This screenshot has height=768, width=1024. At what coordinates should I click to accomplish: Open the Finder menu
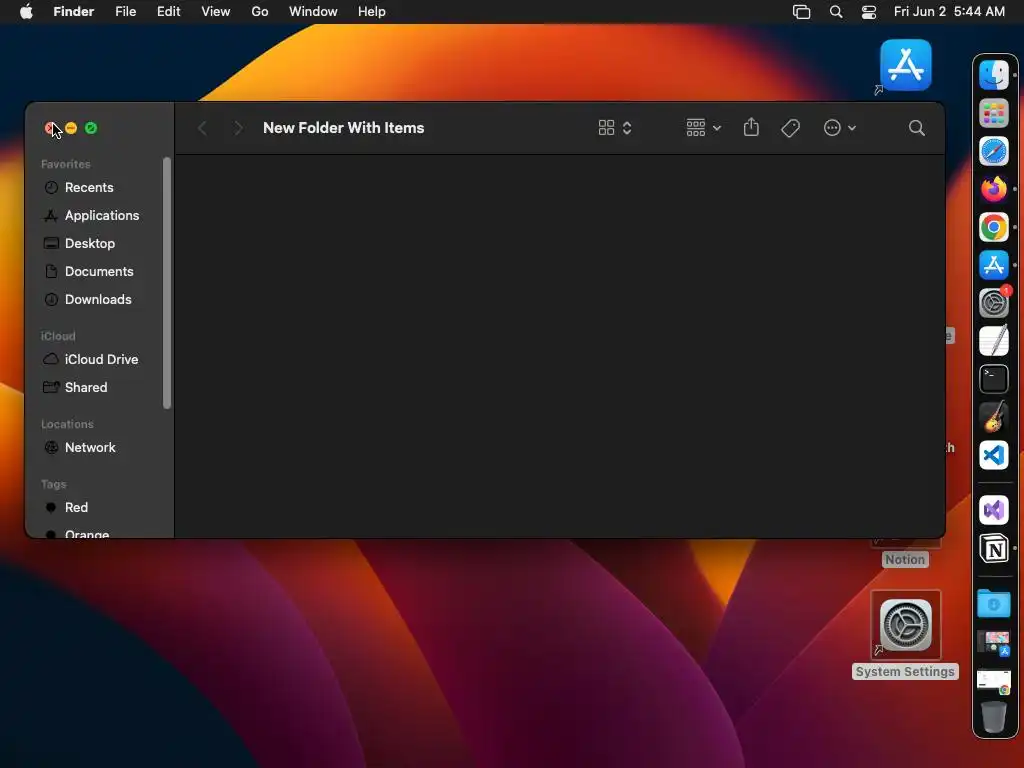pos(74,12)
